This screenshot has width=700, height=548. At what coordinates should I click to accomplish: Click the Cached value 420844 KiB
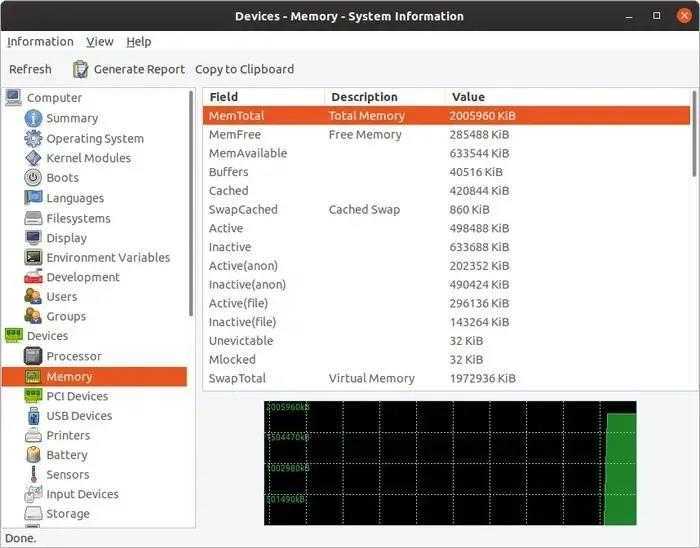tap(479, 191)
